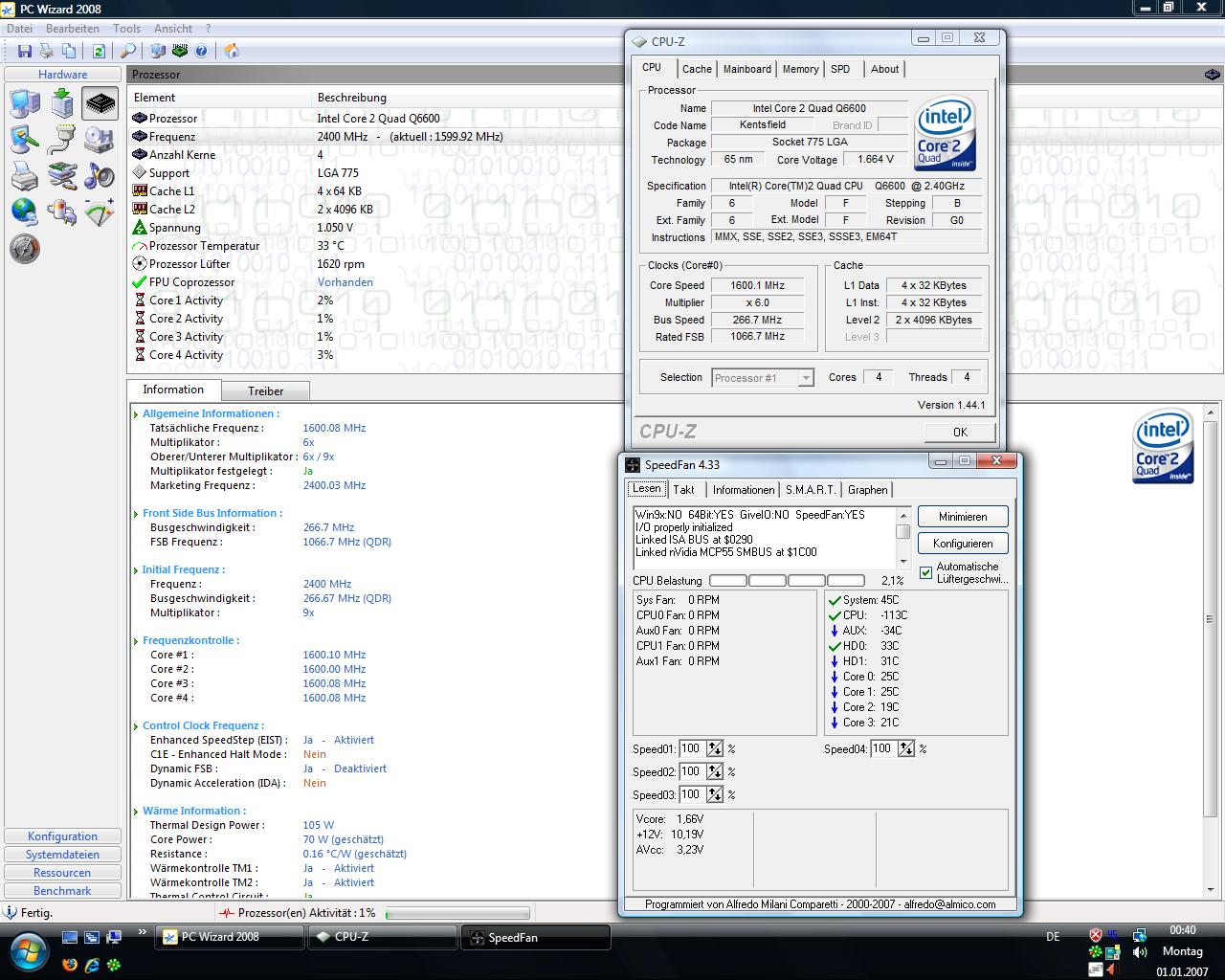Open the Video monitor icon in Hardware panel
This screenshot has height=980, width=1225.
(x=25, y=140)
